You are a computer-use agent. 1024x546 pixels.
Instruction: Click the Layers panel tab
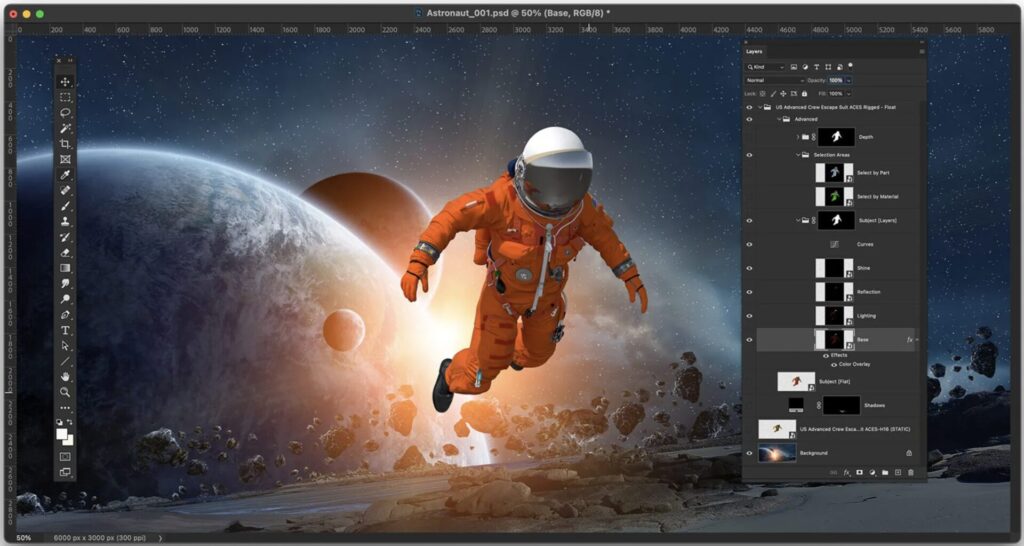coord(754,50)
